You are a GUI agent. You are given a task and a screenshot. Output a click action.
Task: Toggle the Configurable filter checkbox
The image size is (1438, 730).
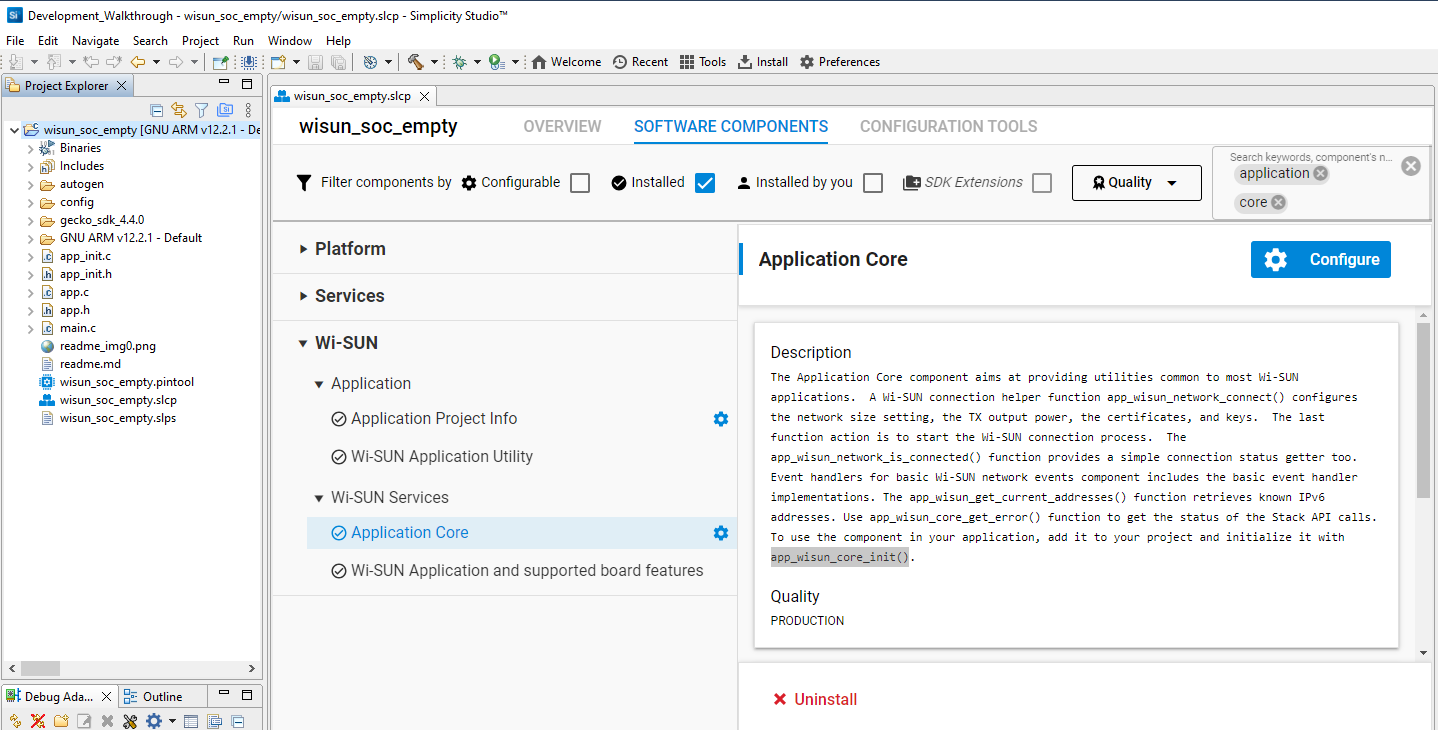click(x=580, y=183)
